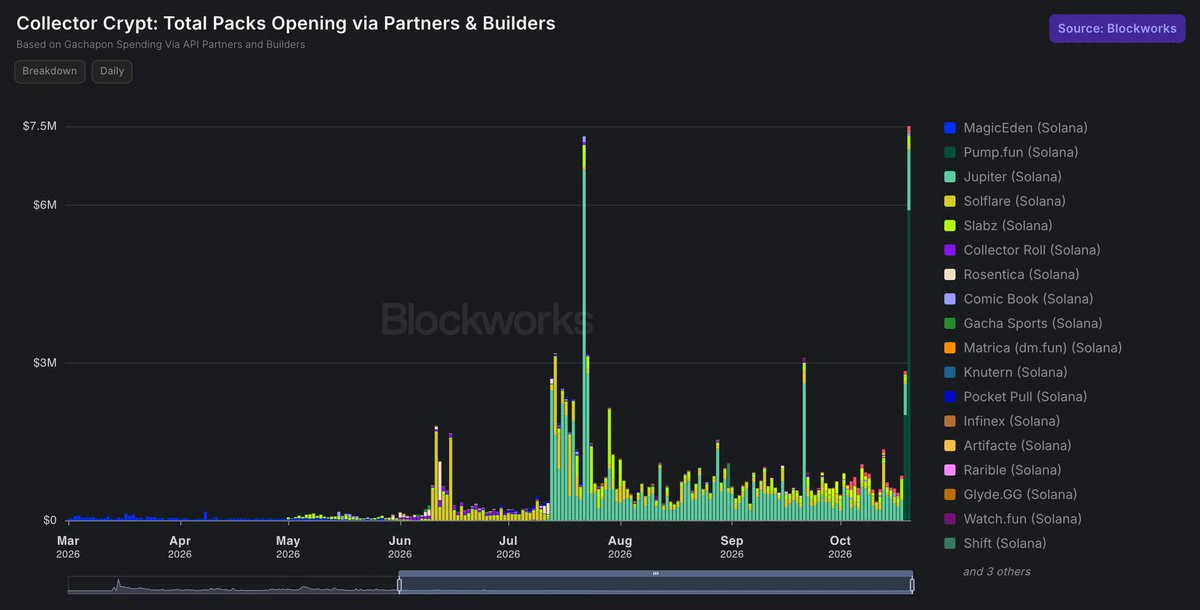Click the tallest October bar at chart's right edge

(x=908, y=323)
